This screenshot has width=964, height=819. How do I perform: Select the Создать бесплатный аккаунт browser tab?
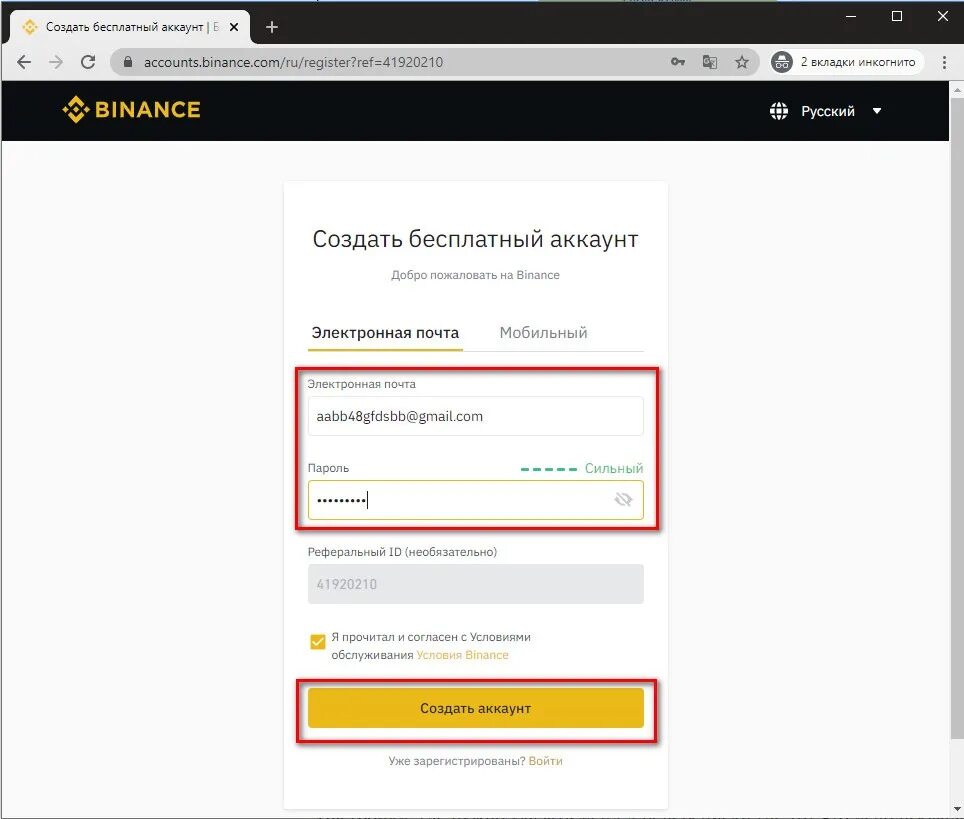pyautogui.click(x=129, y=27)
